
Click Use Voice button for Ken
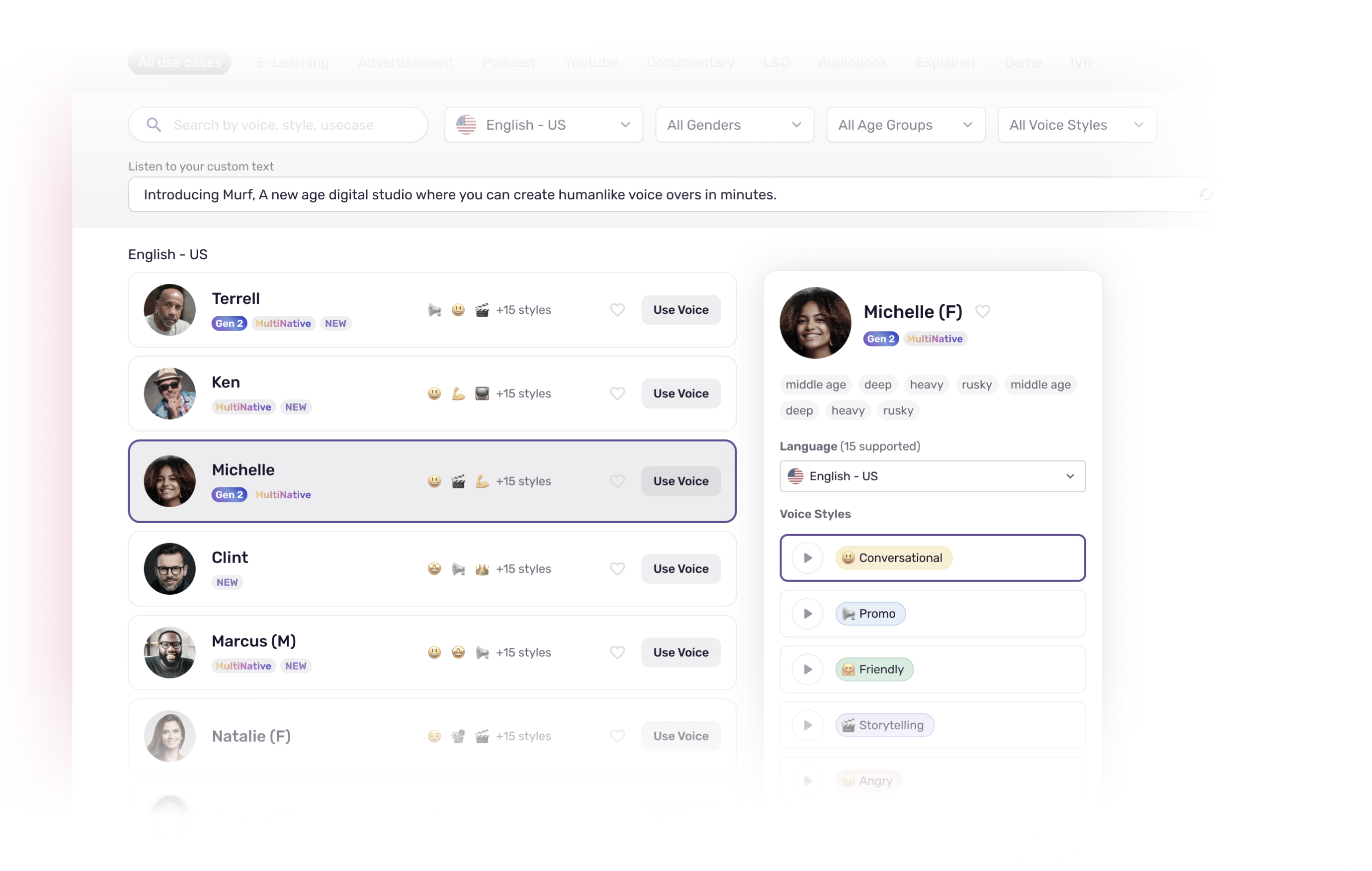click(681, 394)
